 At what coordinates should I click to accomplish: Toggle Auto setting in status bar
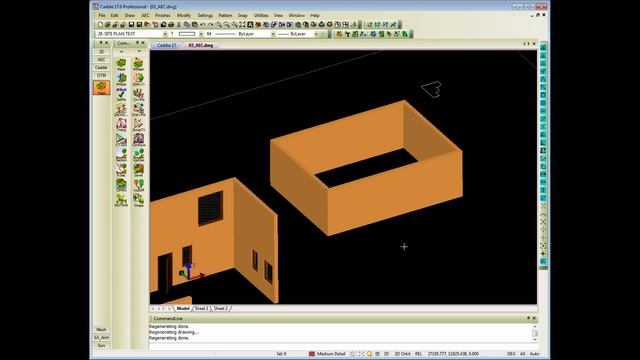tap(534, 354)
